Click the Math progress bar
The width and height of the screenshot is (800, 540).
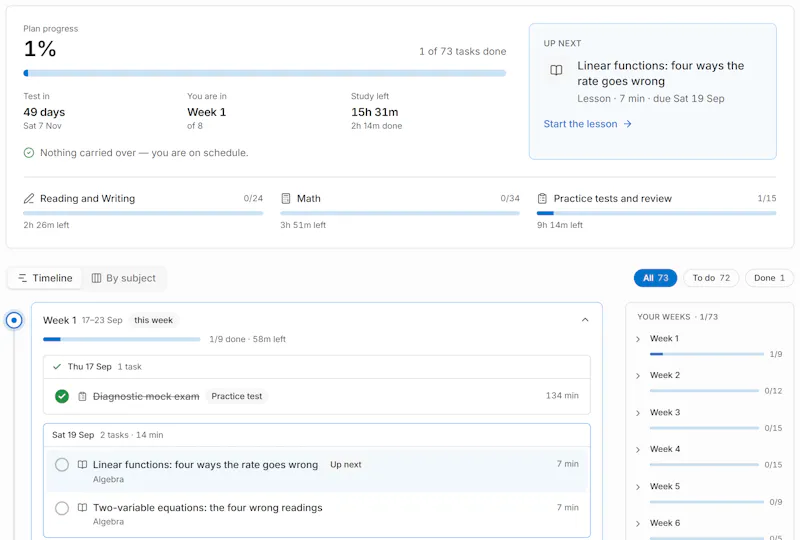coord(399,213)
